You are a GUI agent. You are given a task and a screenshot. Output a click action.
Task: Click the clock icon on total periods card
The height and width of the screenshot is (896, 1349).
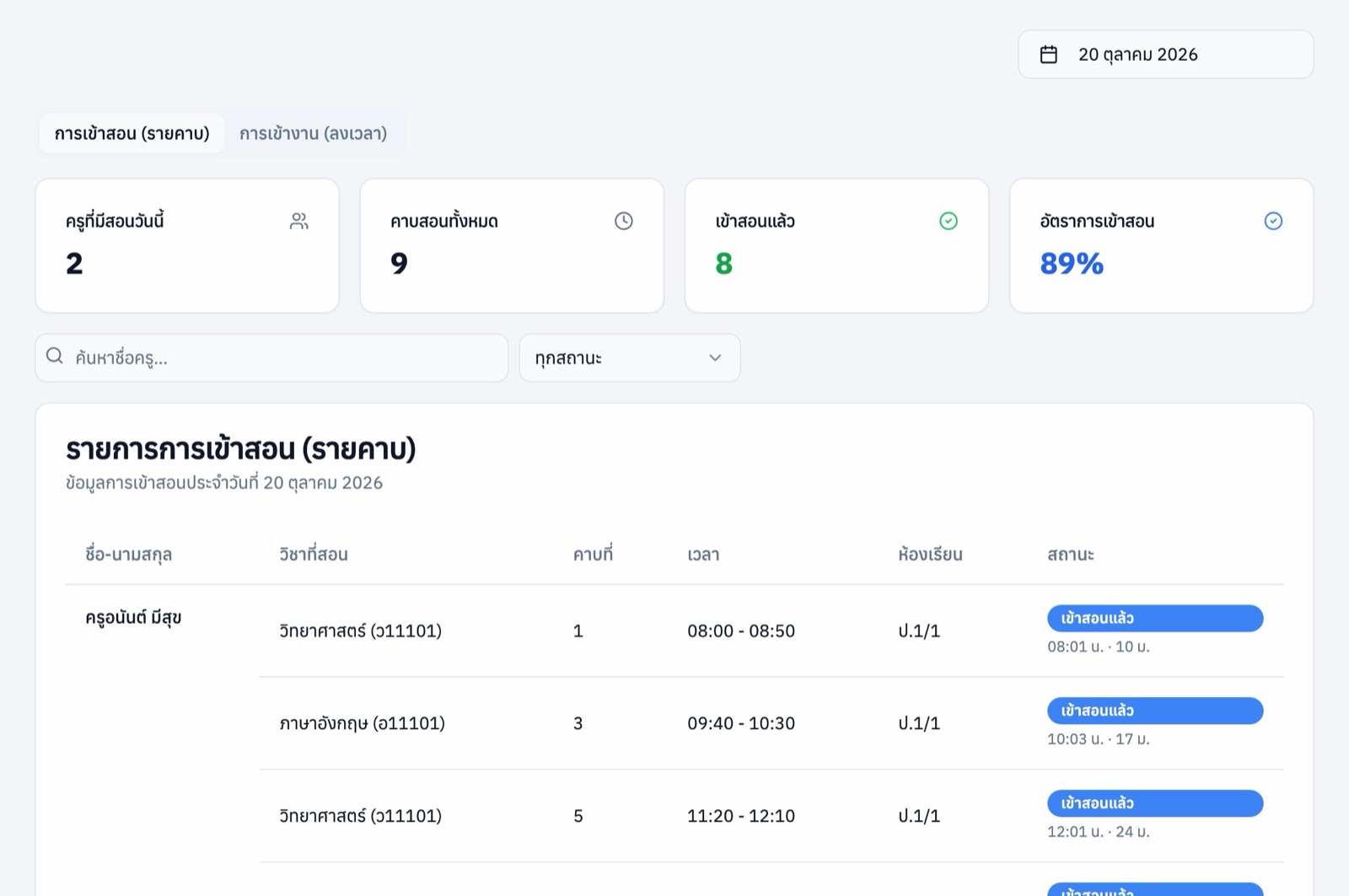(x=624, y=221)
